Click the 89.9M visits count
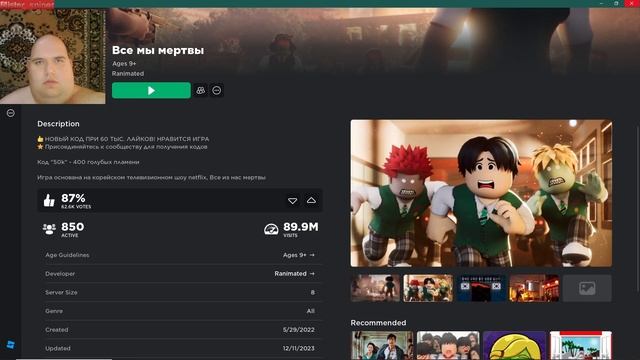 301,227
